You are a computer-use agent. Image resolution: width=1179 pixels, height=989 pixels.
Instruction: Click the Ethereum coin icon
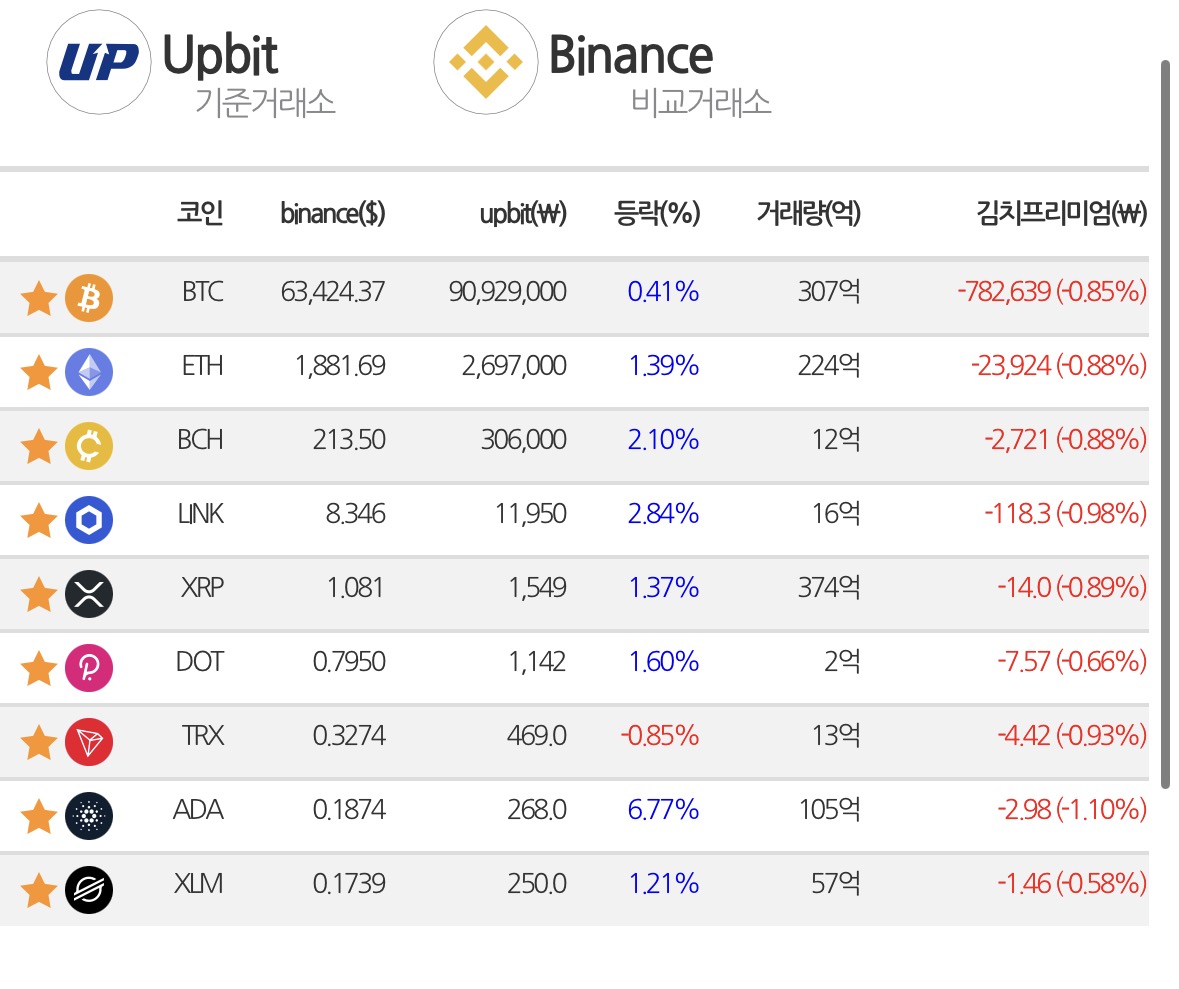[x=89, y=372]
